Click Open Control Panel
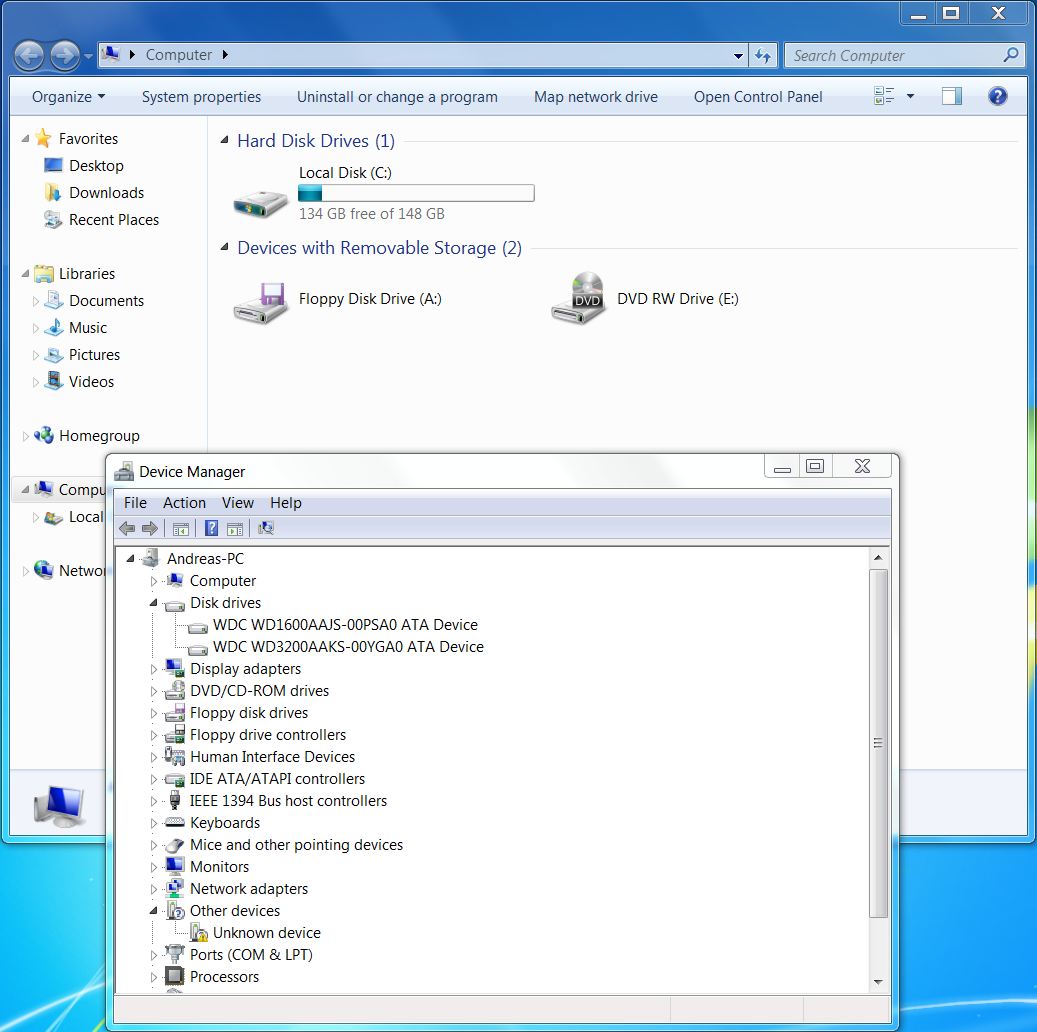1037x1032 pixels. 758,97
